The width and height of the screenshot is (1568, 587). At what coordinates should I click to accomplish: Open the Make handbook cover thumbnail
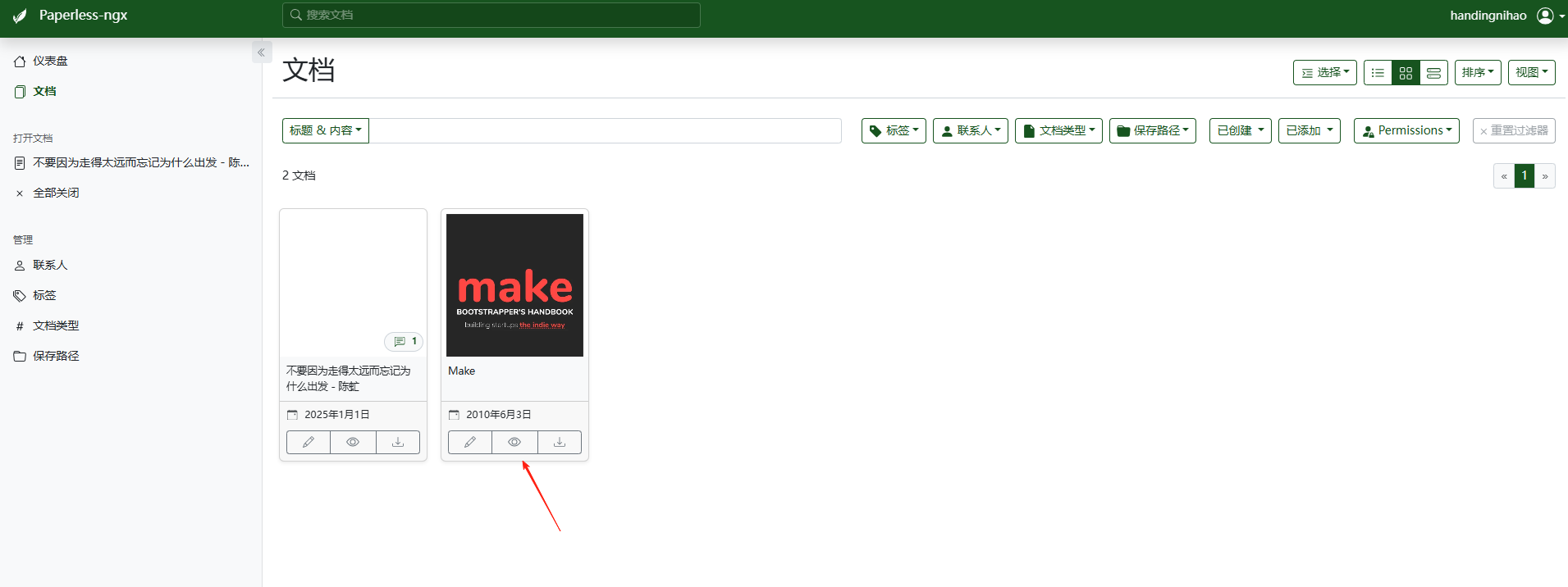pyautogui.click(x=514, y=285)
